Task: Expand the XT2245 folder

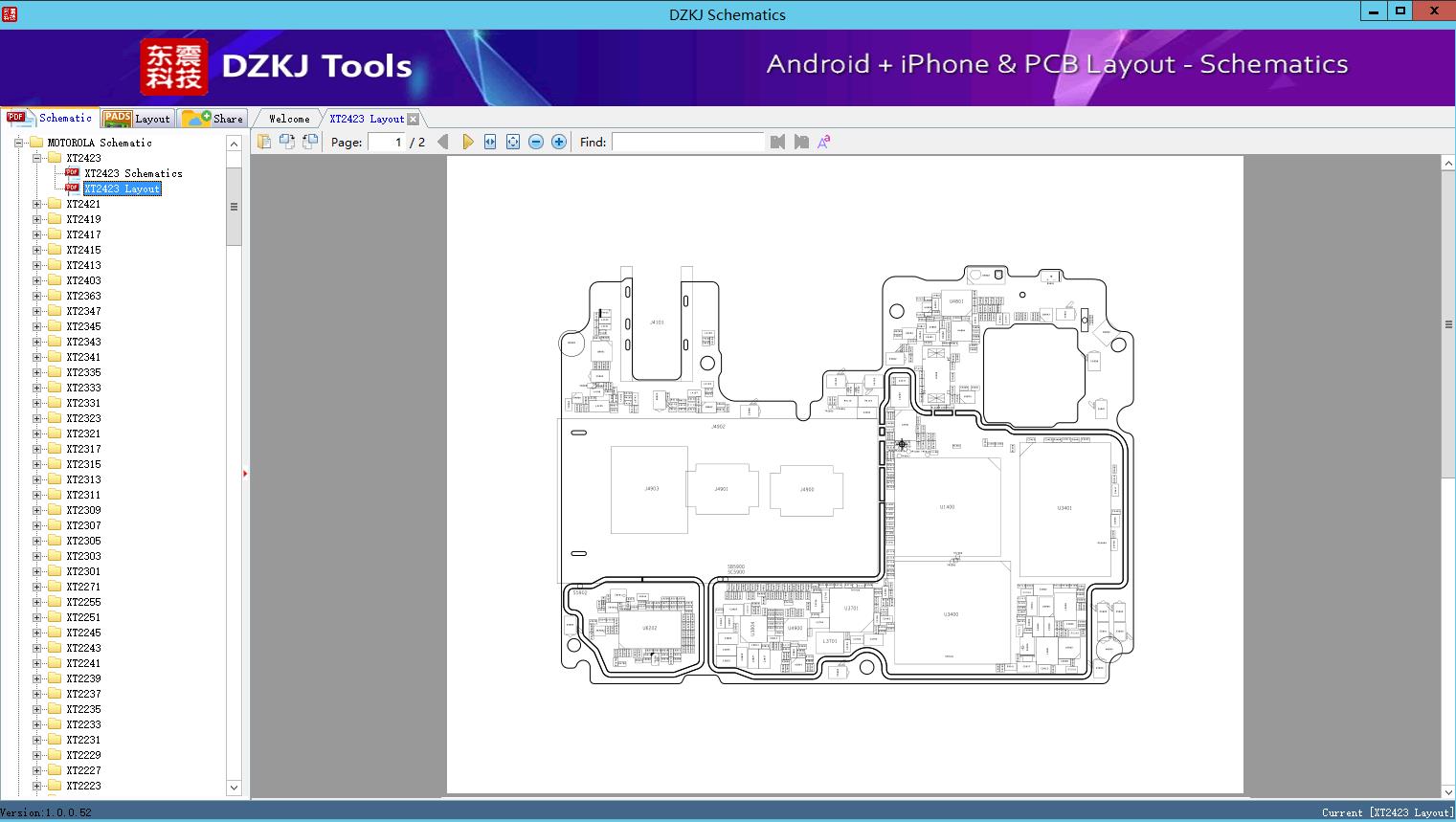Action: point(36,633)
